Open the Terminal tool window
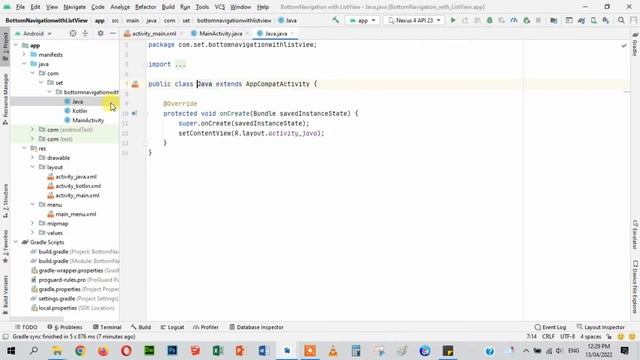The image size is (640, 360). [x=107, y=327]
